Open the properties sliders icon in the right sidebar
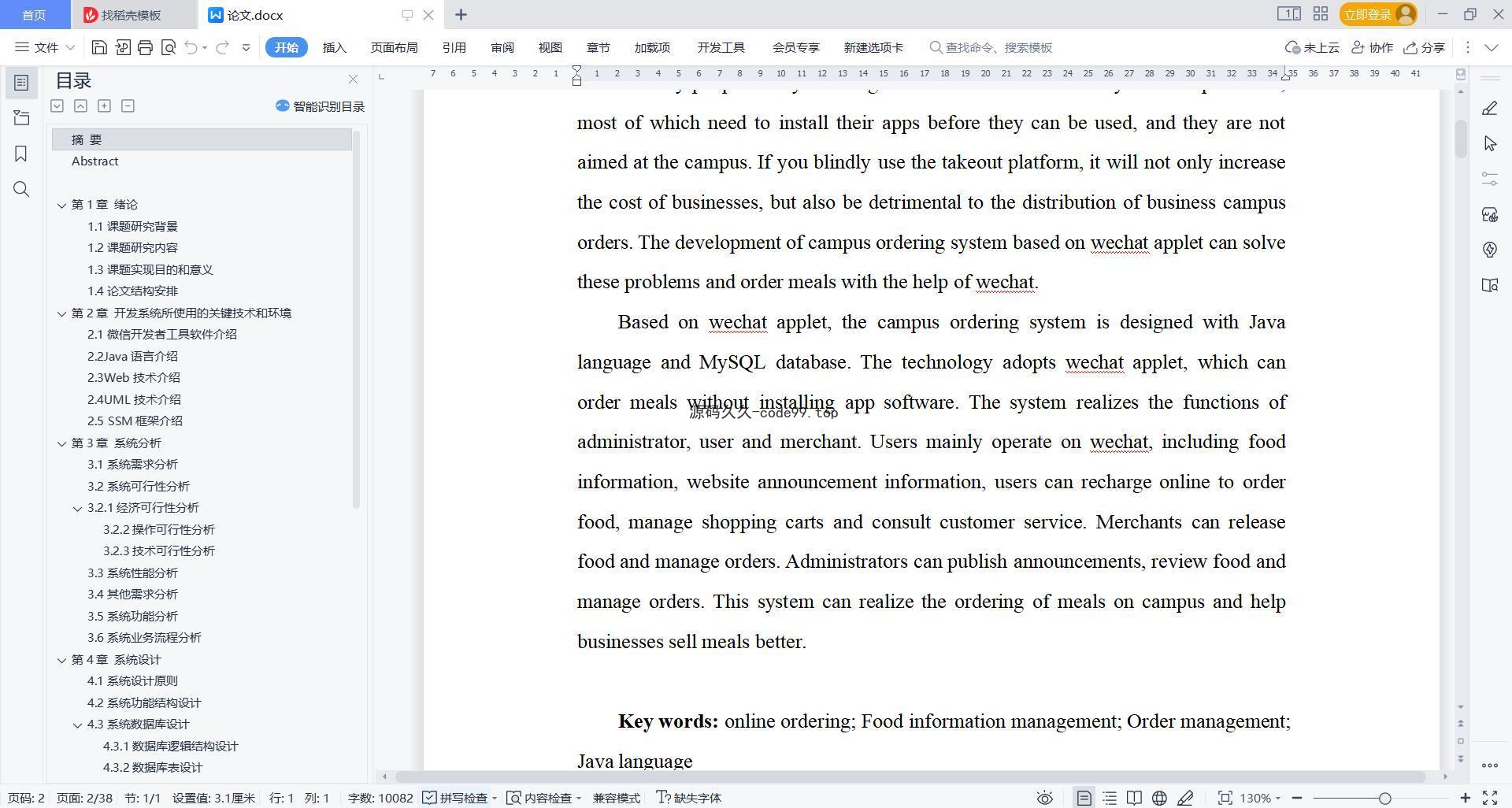The image size is (1512, 808). point(1489,179)
